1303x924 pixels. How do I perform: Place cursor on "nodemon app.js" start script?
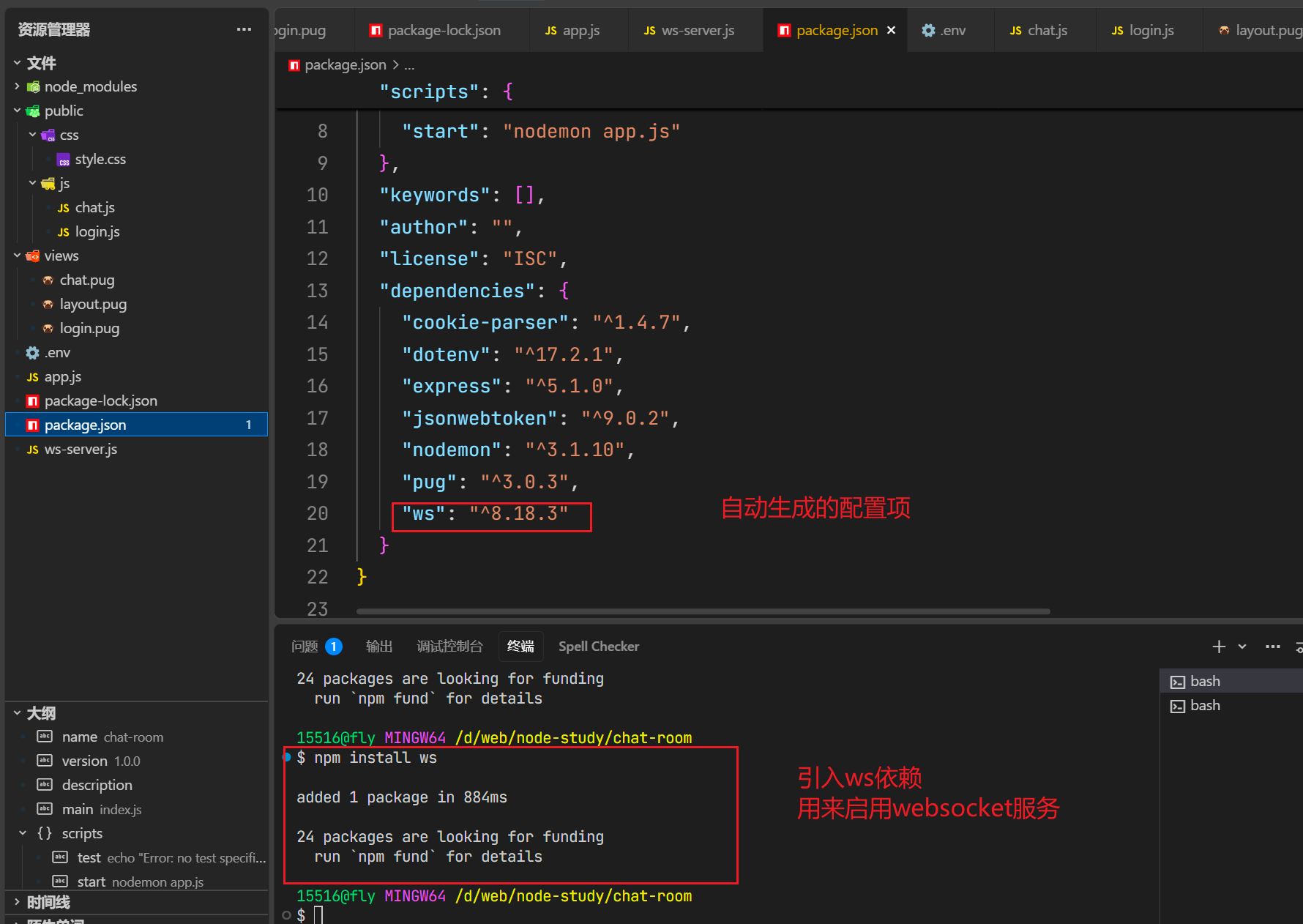click(591, 131)
